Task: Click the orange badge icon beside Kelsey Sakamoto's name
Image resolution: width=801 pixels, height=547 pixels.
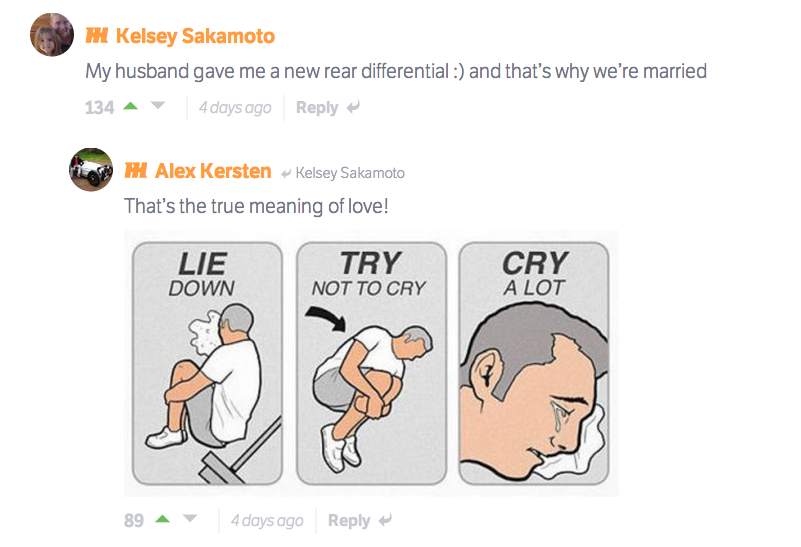Action: tap(97, 36)
